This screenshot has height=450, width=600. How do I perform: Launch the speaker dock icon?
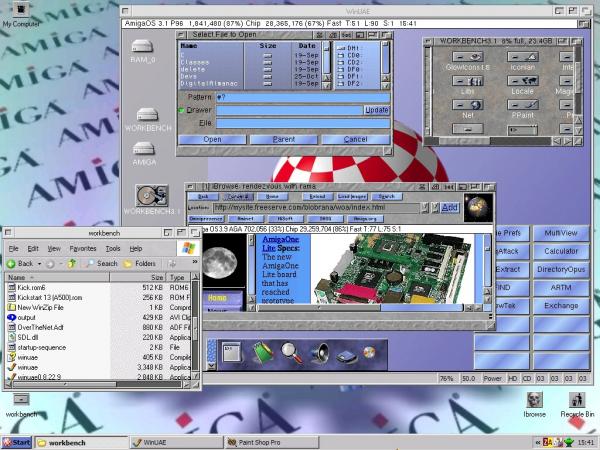[x=319, y=353]
